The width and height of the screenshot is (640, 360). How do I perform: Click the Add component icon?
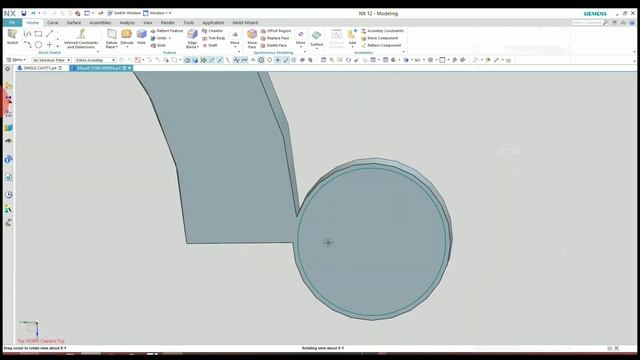click(x=352, y=35)
